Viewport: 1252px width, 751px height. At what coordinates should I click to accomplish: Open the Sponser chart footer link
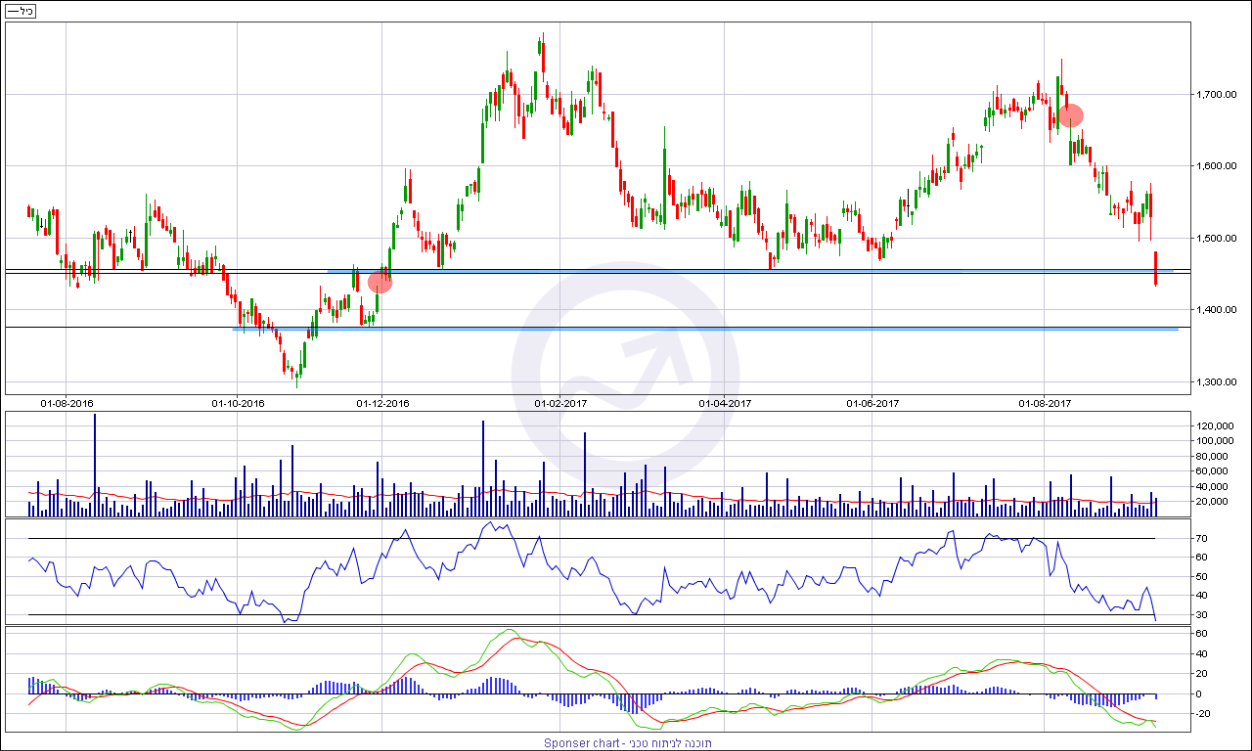(625, 743)
